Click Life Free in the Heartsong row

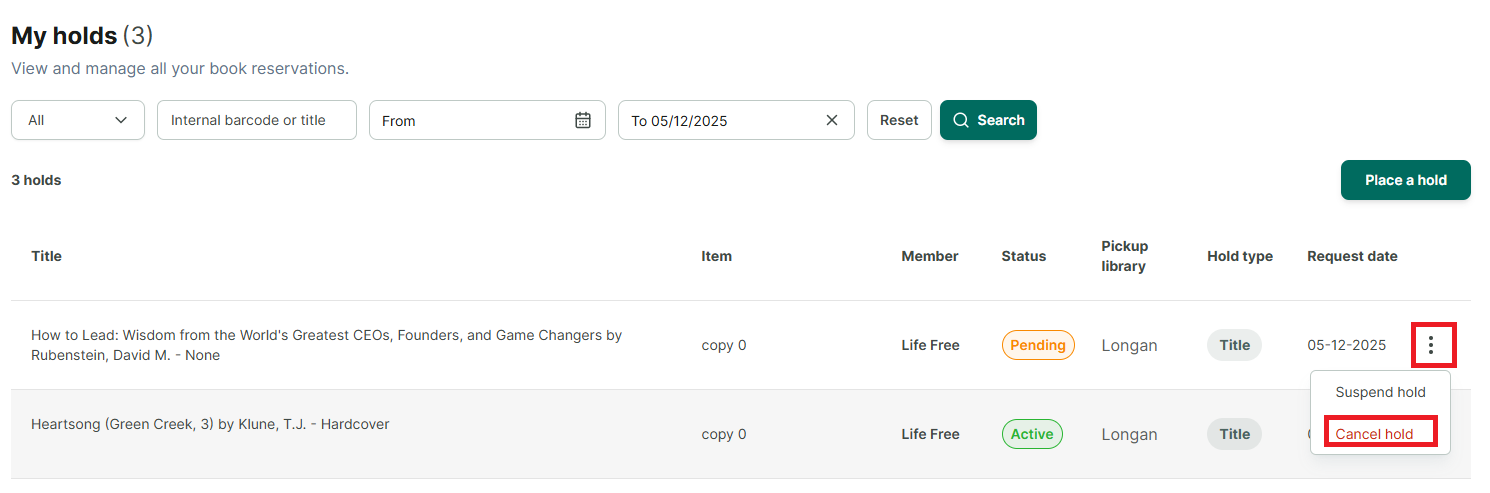(x=930, y=434)
